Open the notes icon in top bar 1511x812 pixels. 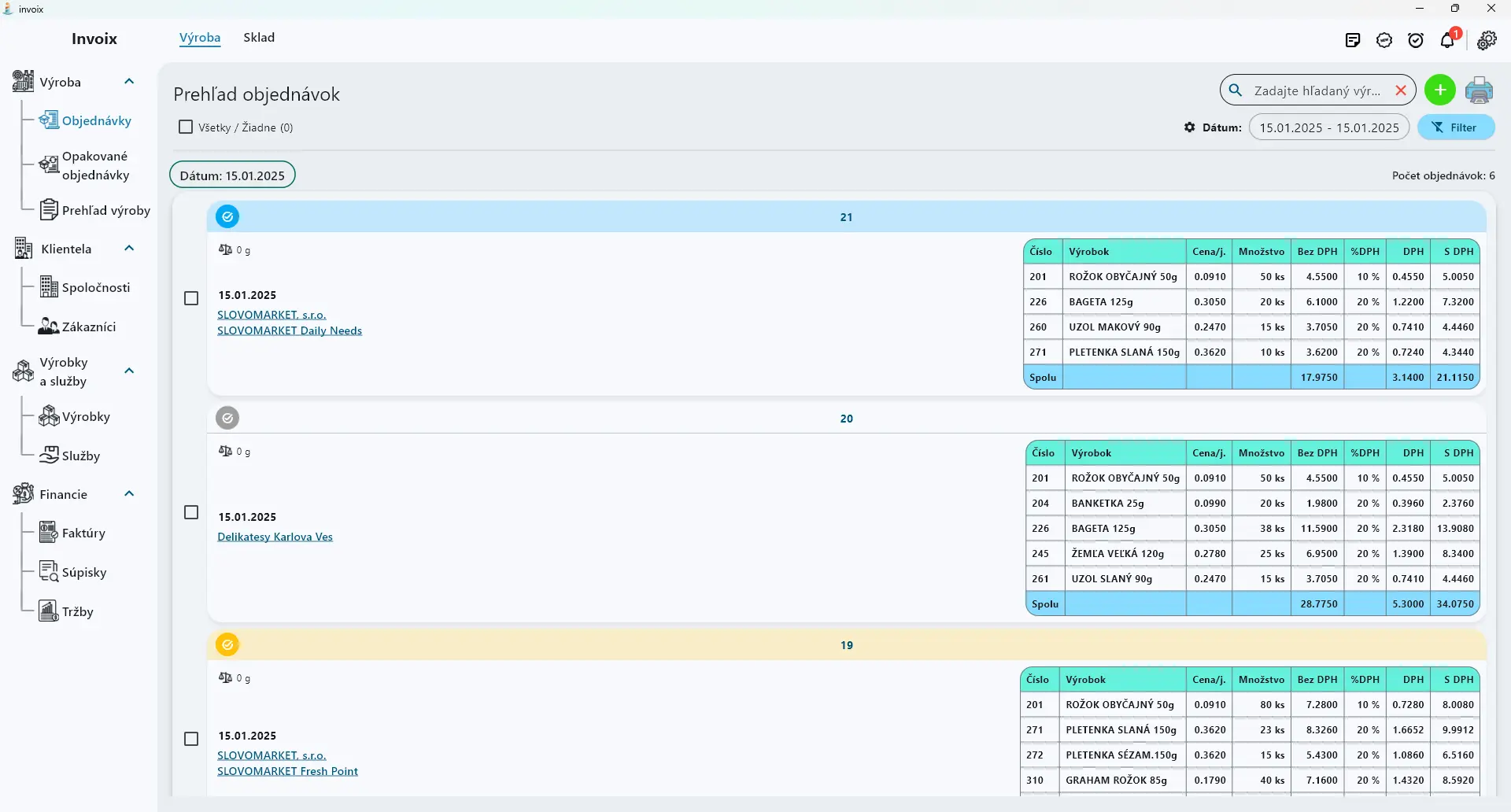[1353, 41]
